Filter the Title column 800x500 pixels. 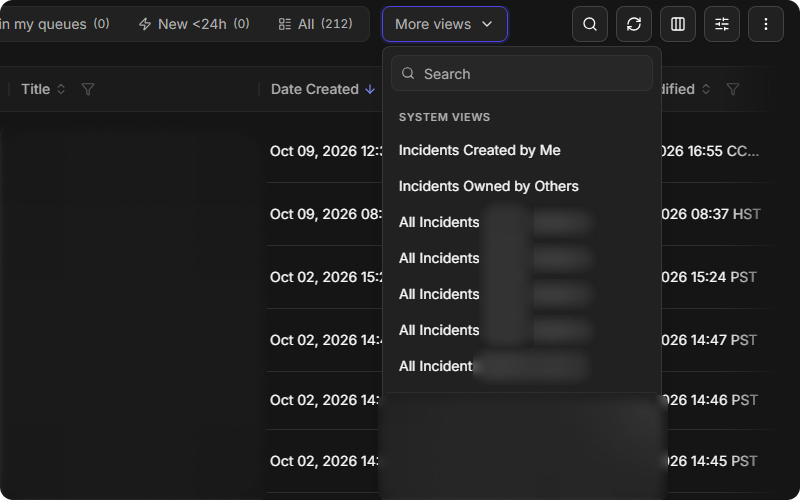click(x=88, y=89)
